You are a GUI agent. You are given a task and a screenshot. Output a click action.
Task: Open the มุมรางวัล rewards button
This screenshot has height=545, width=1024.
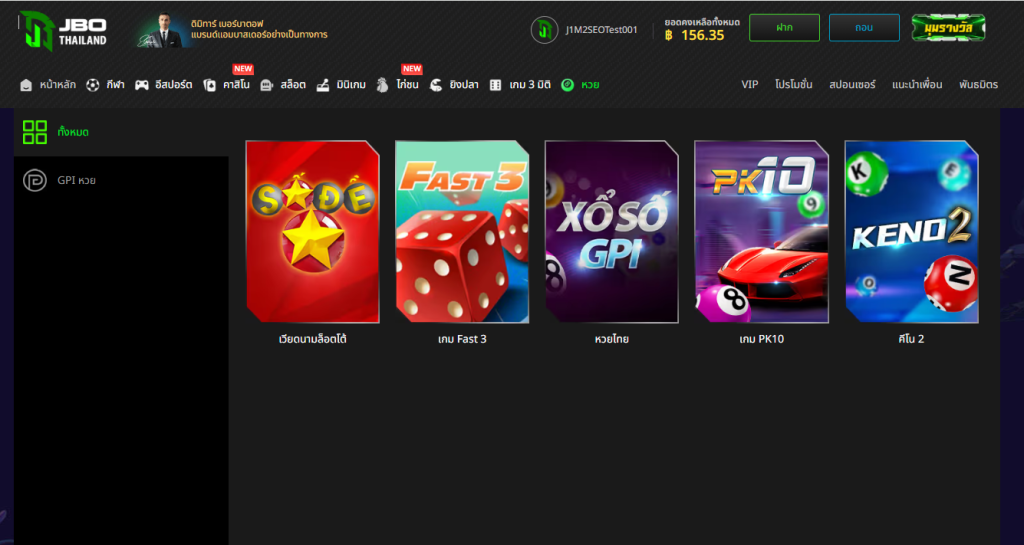tap(948, 28)
